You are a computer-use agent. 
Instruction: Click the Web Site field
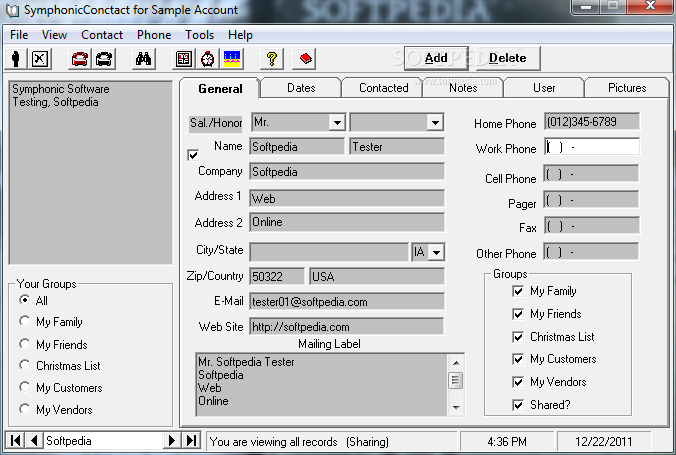pyautogui.click(x=347, y=326)
